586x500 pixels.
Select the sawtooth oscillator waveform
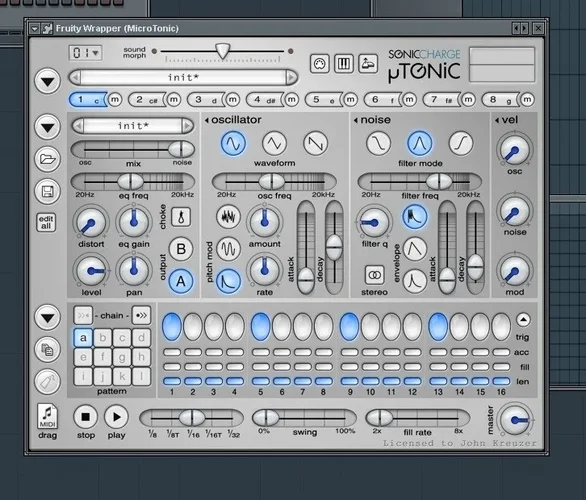315,143
